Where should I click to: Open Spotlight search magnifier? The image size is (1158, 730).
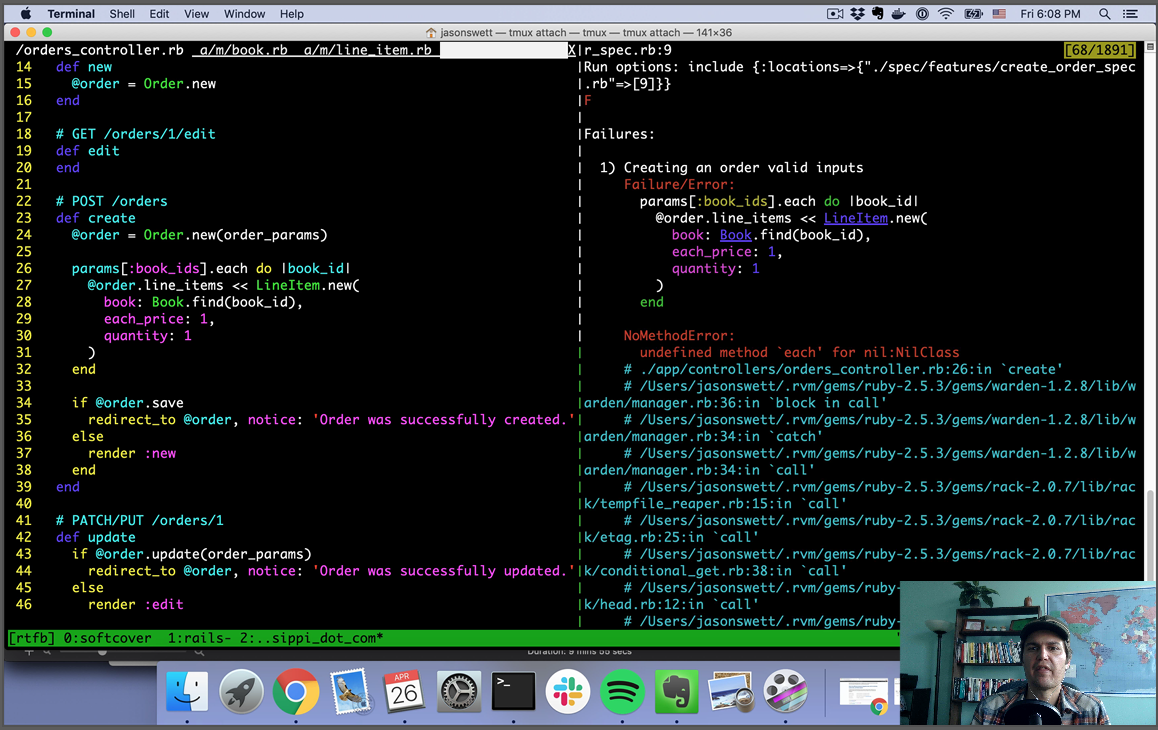[x=1105, y=13]
